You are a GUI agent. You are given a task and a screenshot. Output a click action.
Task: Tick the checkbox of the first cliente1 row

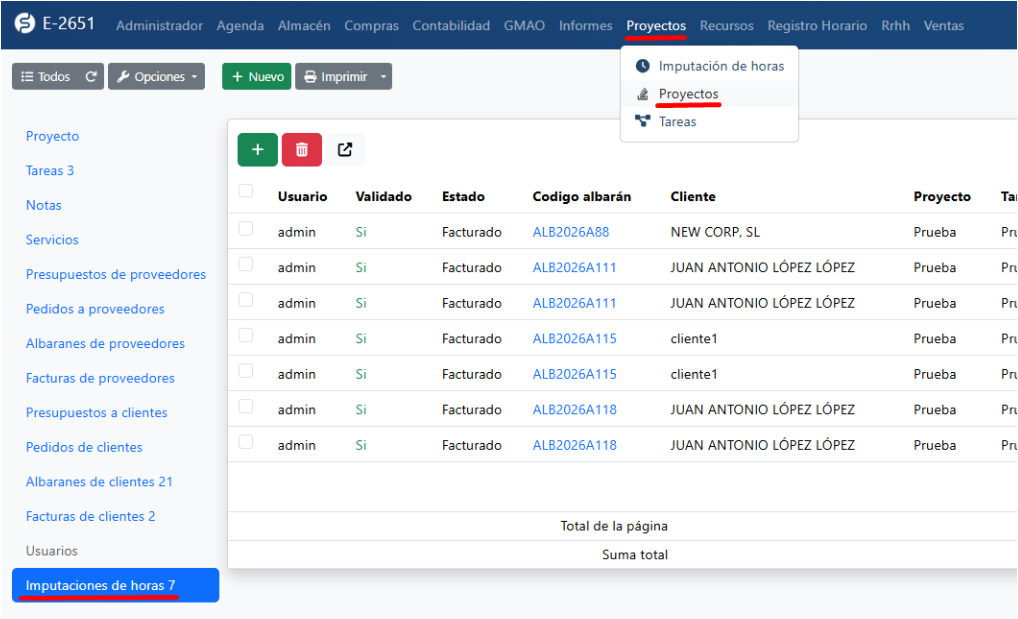(x=246, y=336)
